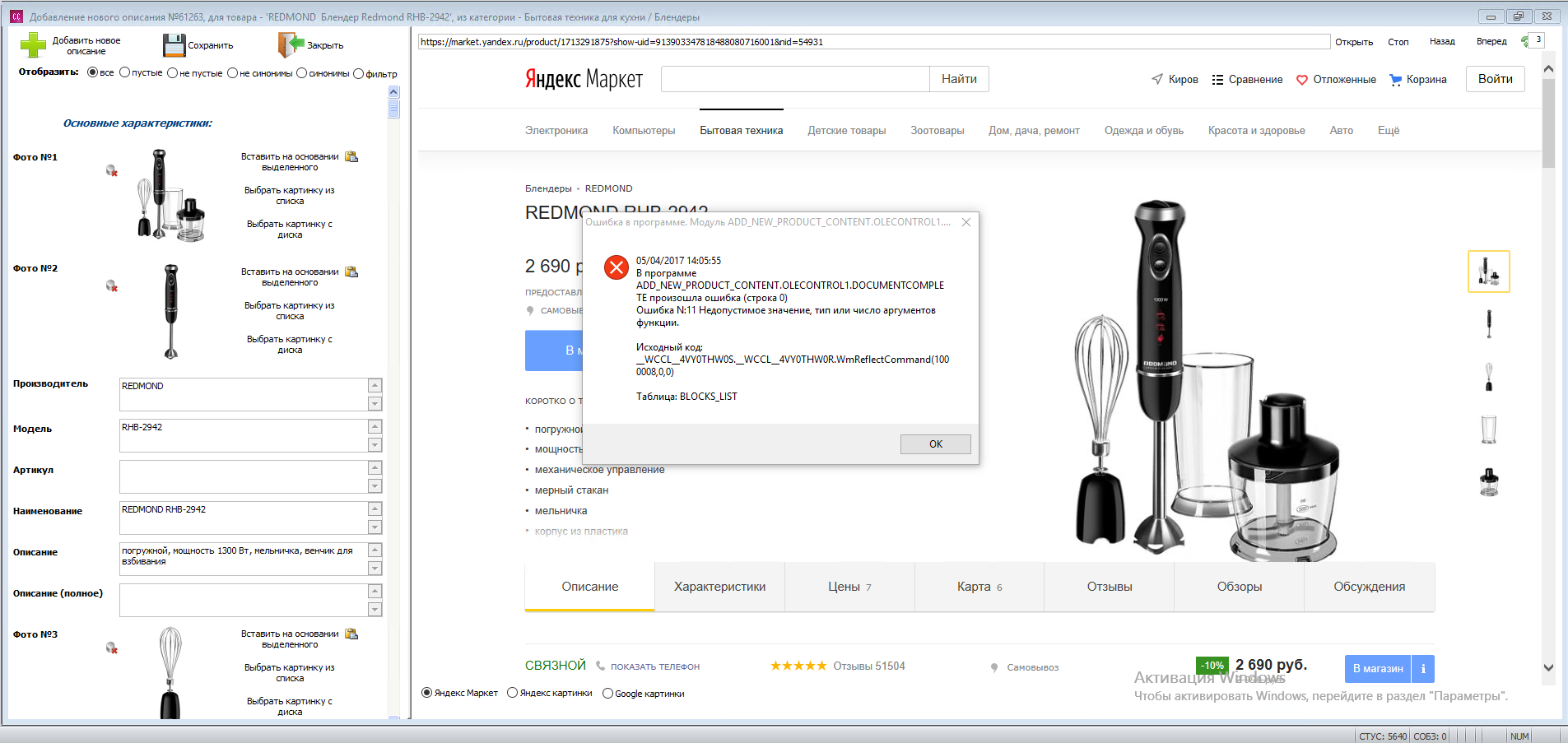This screenshot has width=1568, height=743.
Task: Click paste icon beside Фото №1 insert option
Action: (x=351, y=156)
